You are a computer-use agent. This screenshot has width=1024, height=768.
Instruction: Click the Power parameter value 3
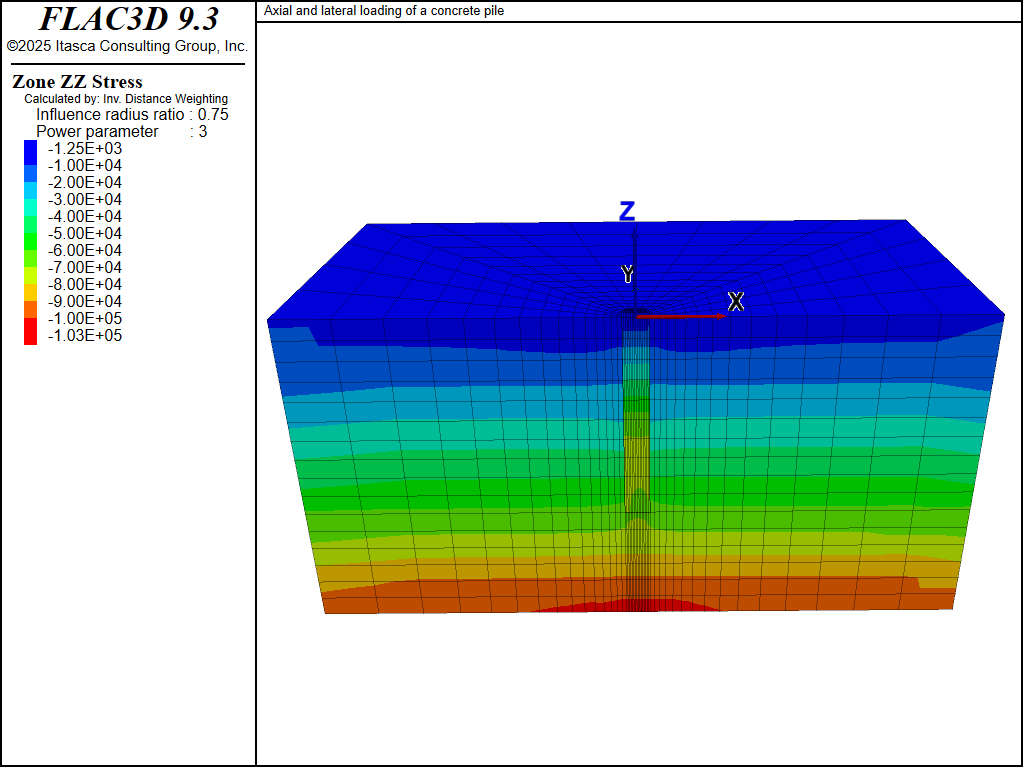(203, 132)
